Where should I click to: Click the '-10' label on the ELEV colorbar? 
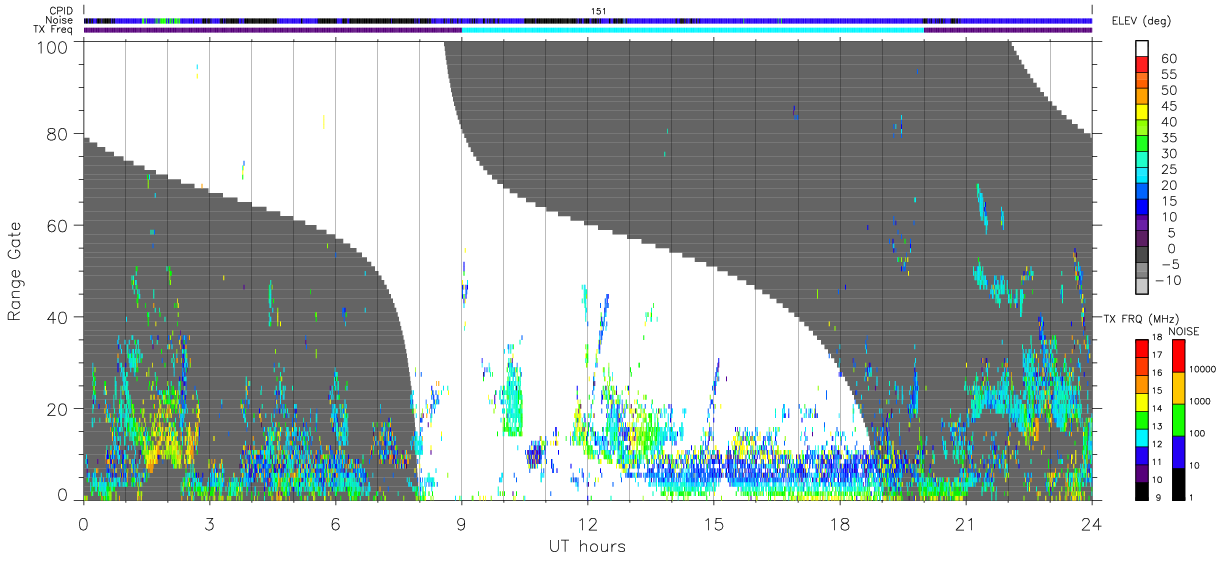pyautogui.click(x=1166, y=280)
